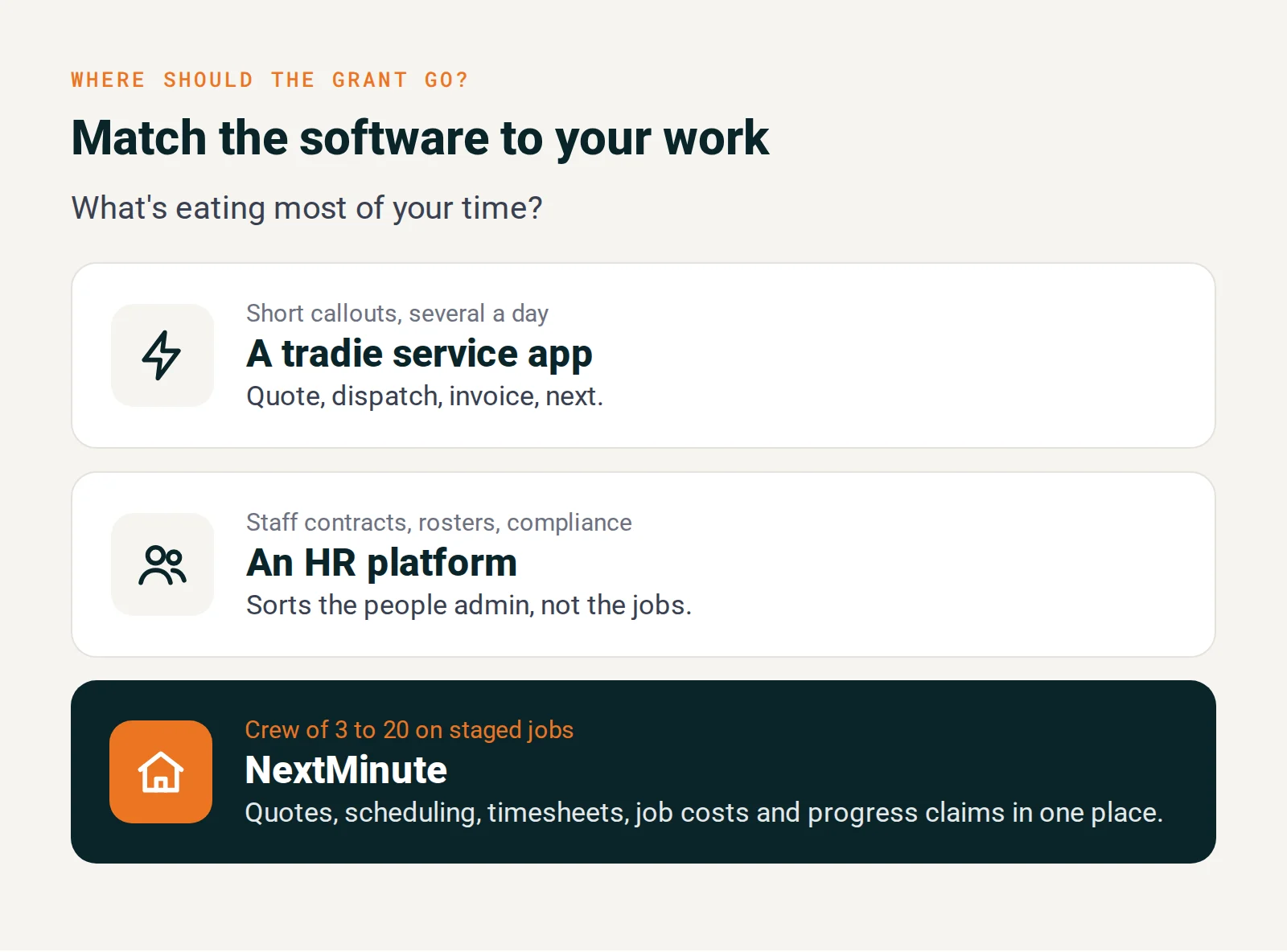Click 'WHERE SHOULD THE GRANT GO?' label
1287x952 pixels.
point(269,80)
